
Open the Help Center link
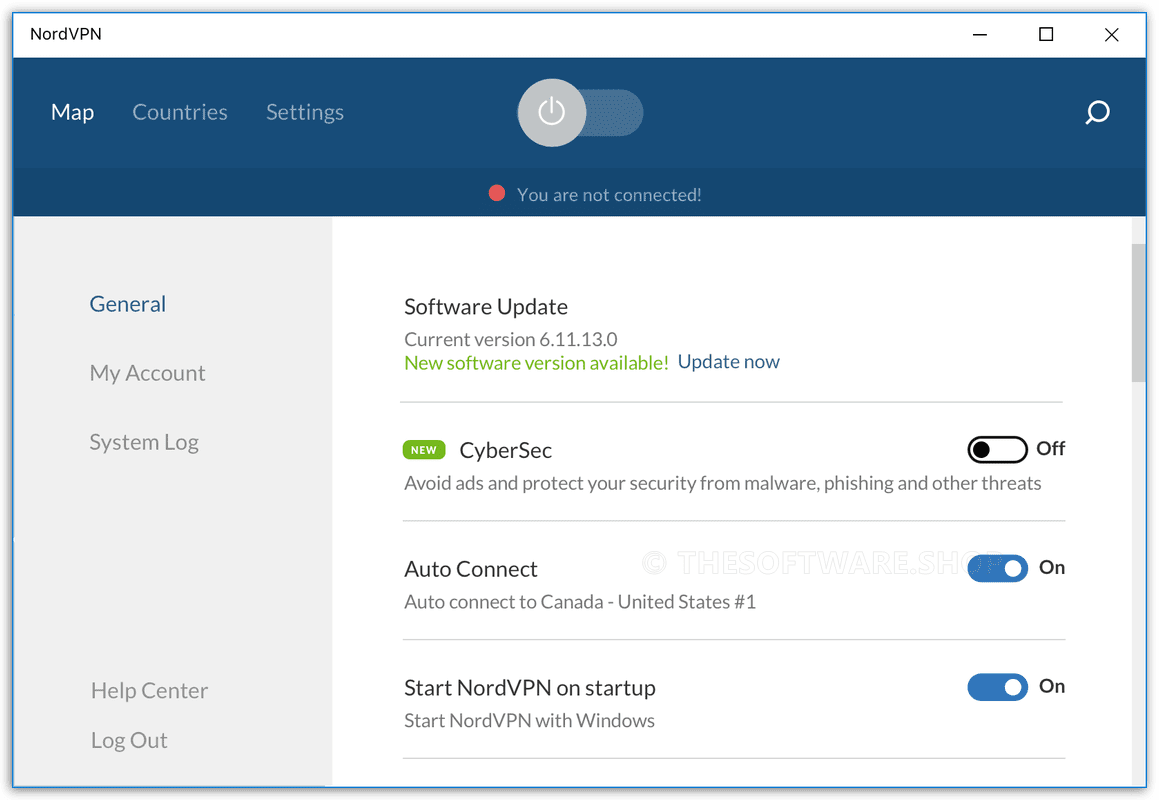[149, 691]
